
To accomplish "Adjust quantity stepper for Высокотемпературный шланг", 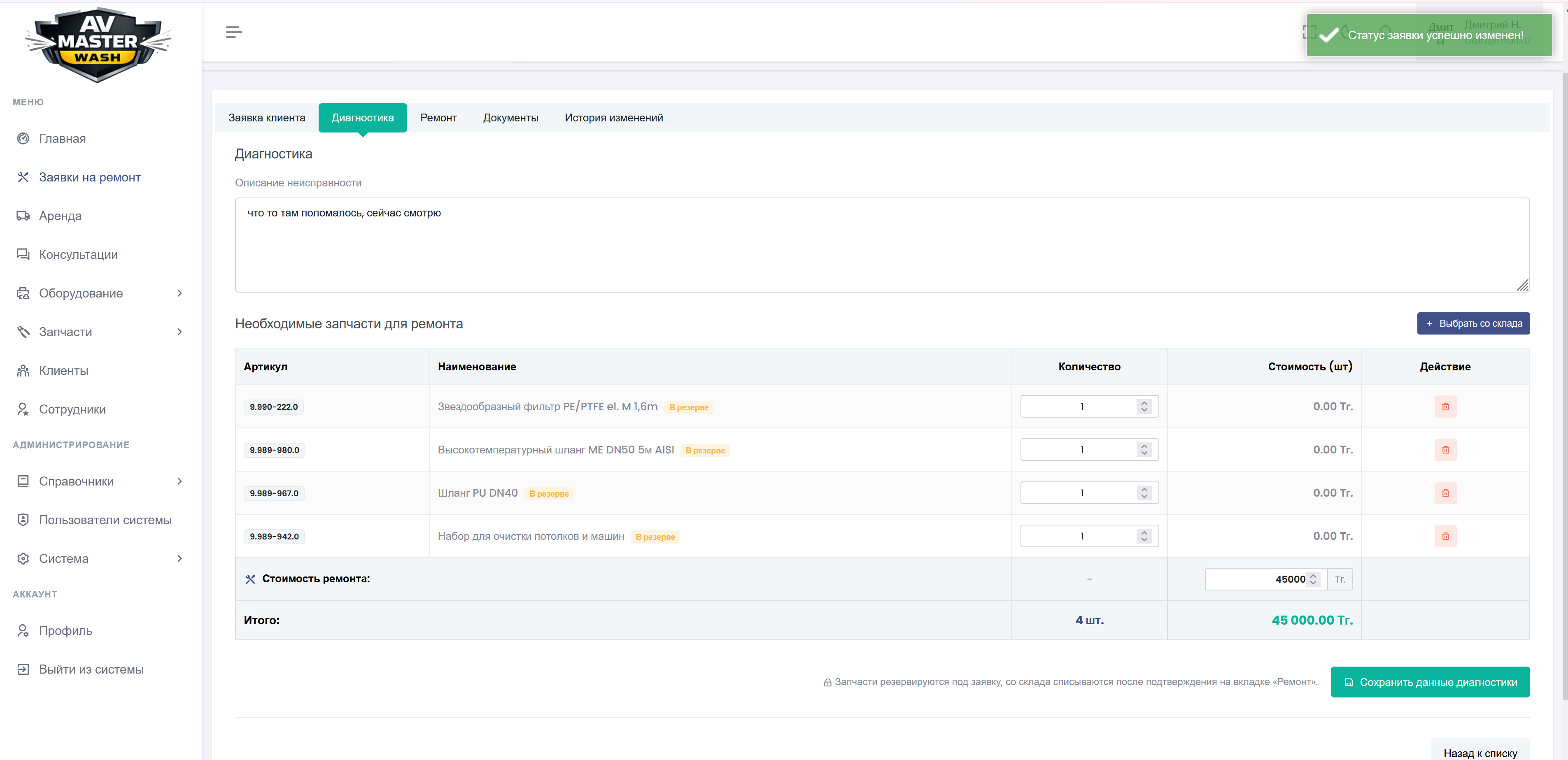I will coord(1144,450).
